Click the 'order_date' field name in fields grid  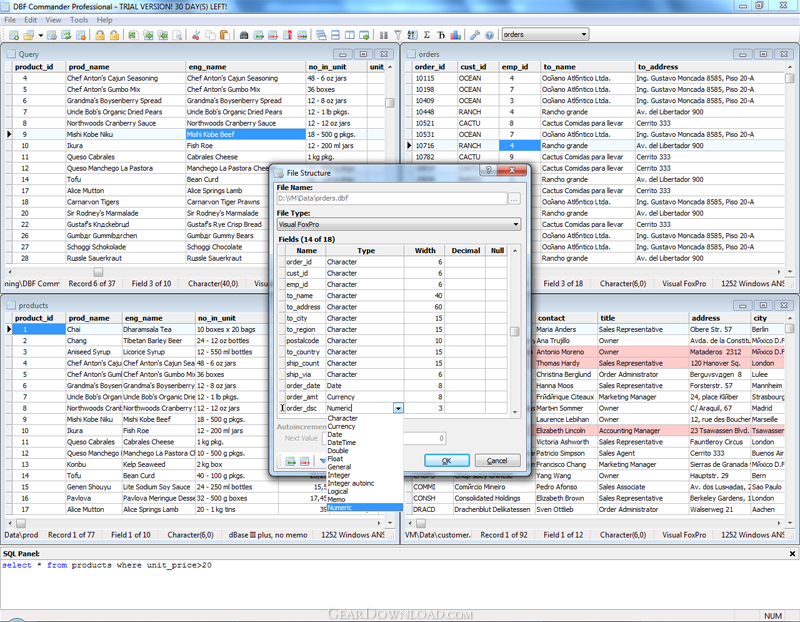303,385
